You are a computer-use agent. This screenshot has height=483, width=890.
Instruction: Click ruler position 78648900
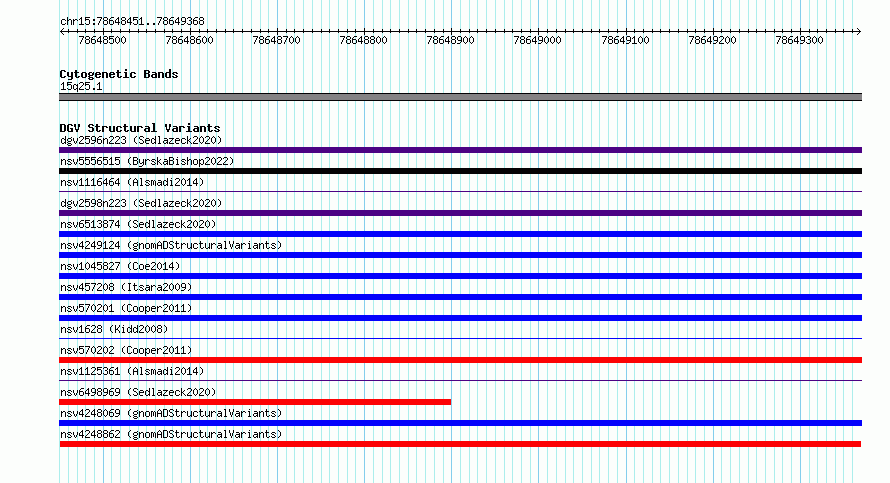(x=451, y=40)
